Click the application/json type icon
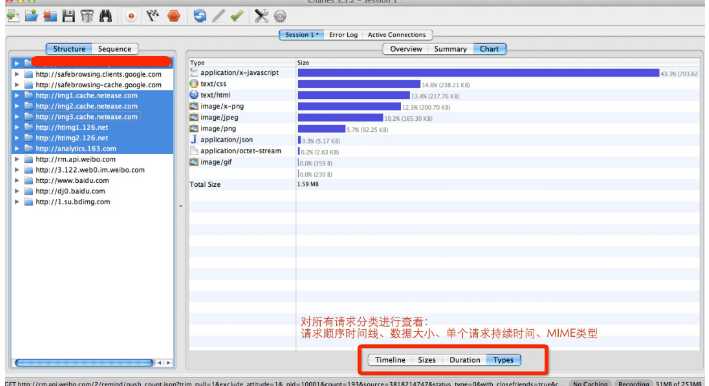 coord(194,140)
